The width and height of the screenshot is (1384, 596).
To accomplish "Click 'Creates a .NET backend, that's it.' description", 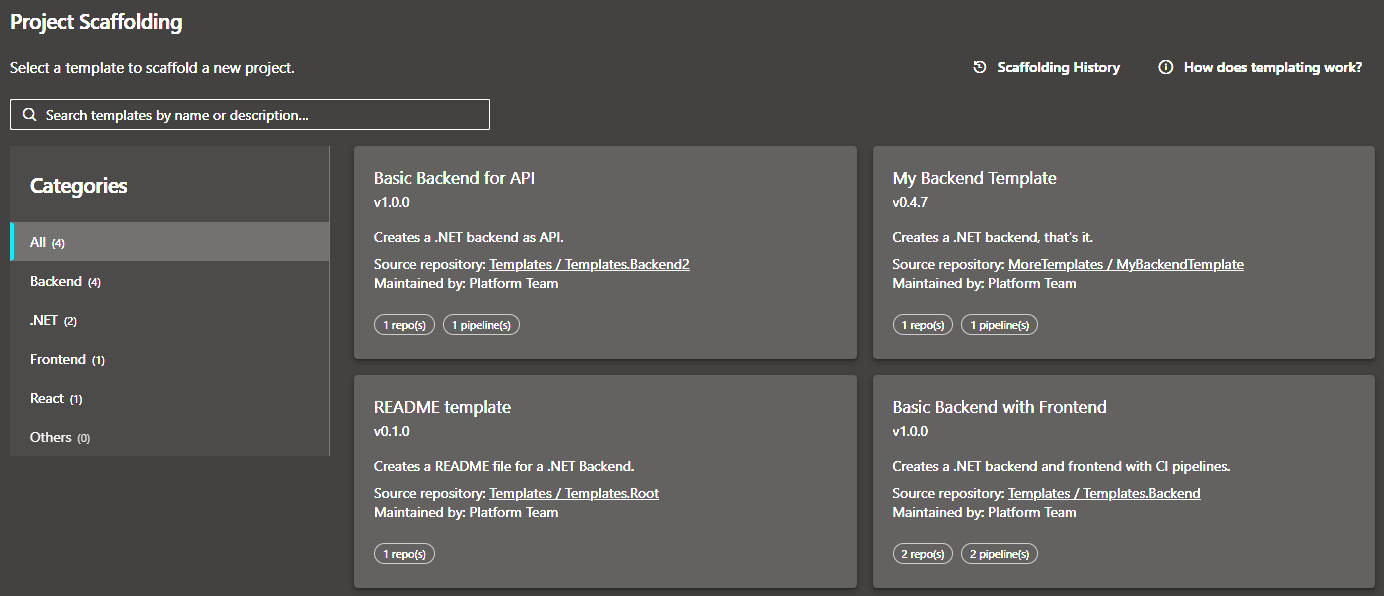I will (993, 237).
